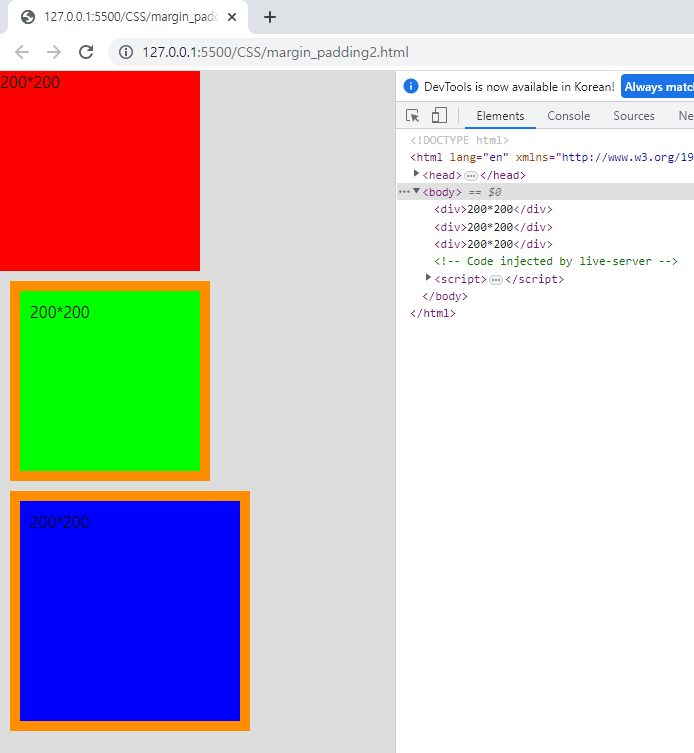The width and height of the screenshot is (694, 753).
Task: Select the third div 200*200 node
Action: point(493,244)
